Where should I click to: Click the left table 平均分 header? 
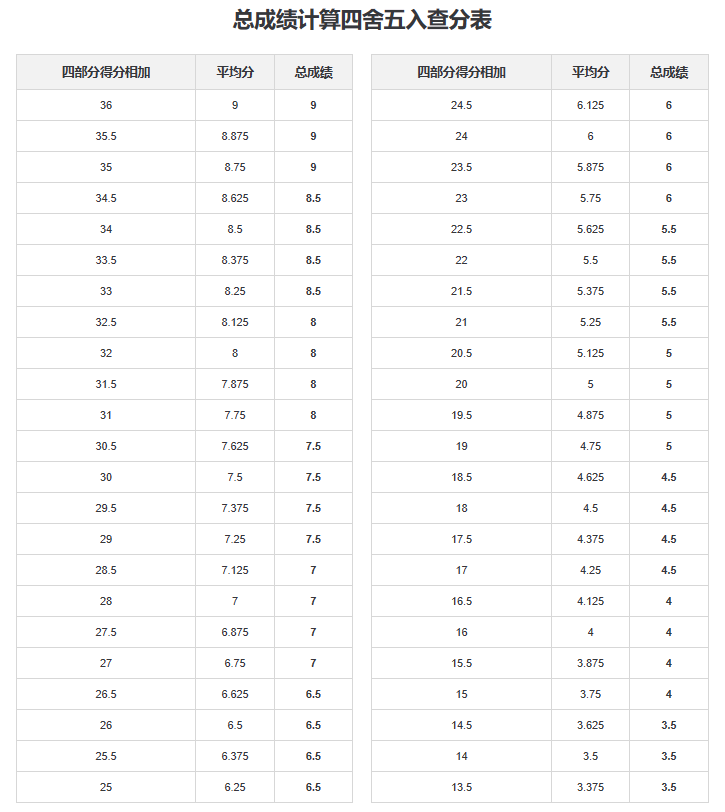tap(235, 72)
